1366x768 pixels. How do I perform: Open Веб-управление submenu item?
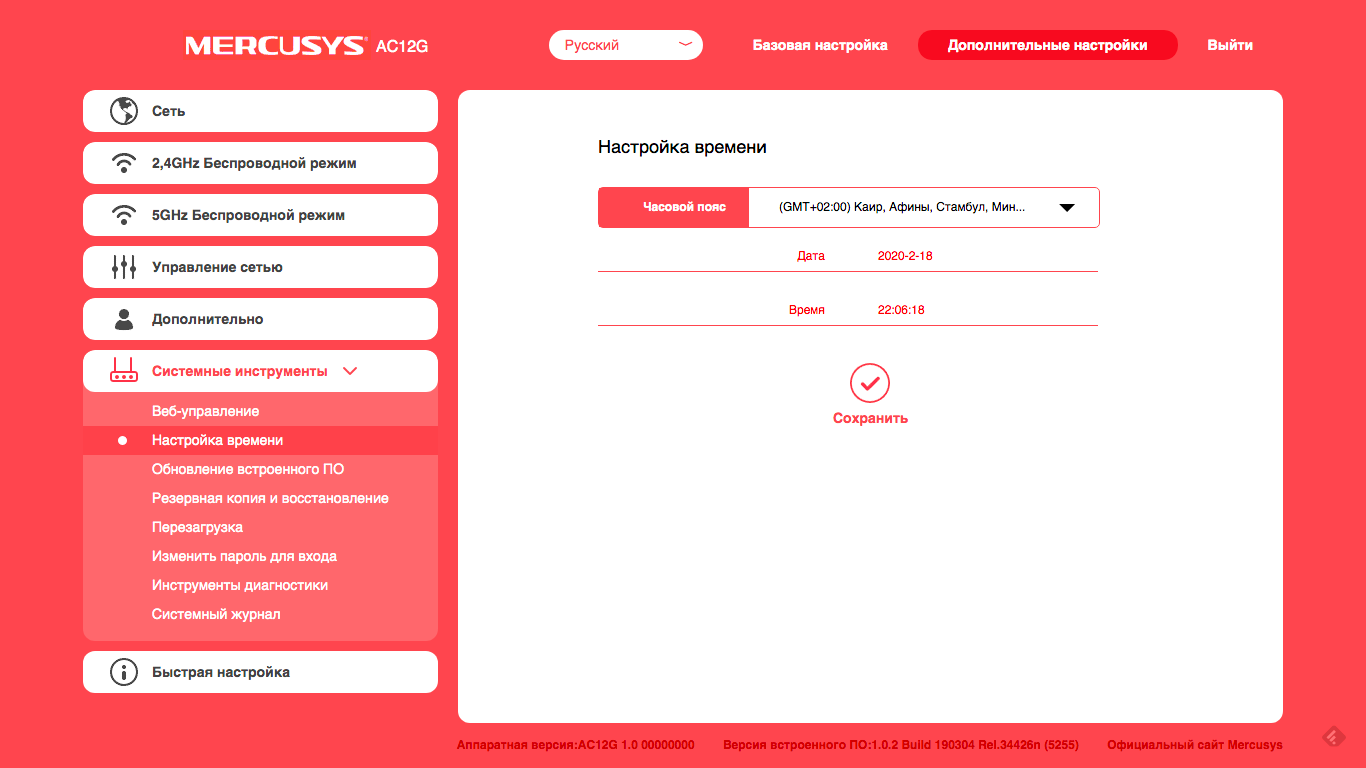[x=205, y=411]
